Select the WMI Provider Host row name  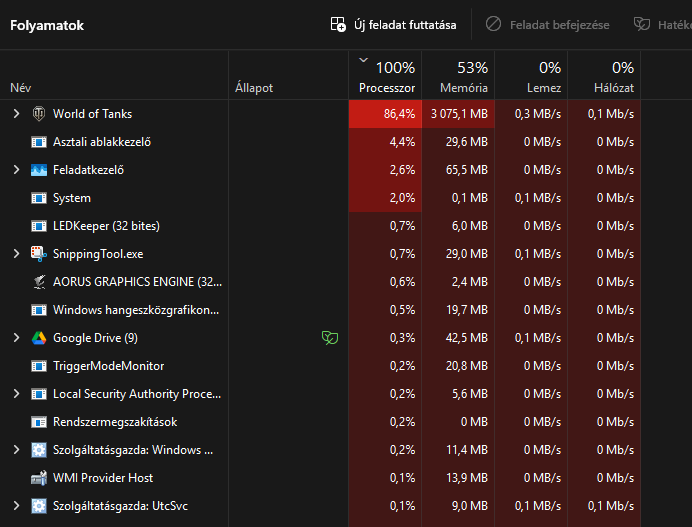tap(103, 478)
